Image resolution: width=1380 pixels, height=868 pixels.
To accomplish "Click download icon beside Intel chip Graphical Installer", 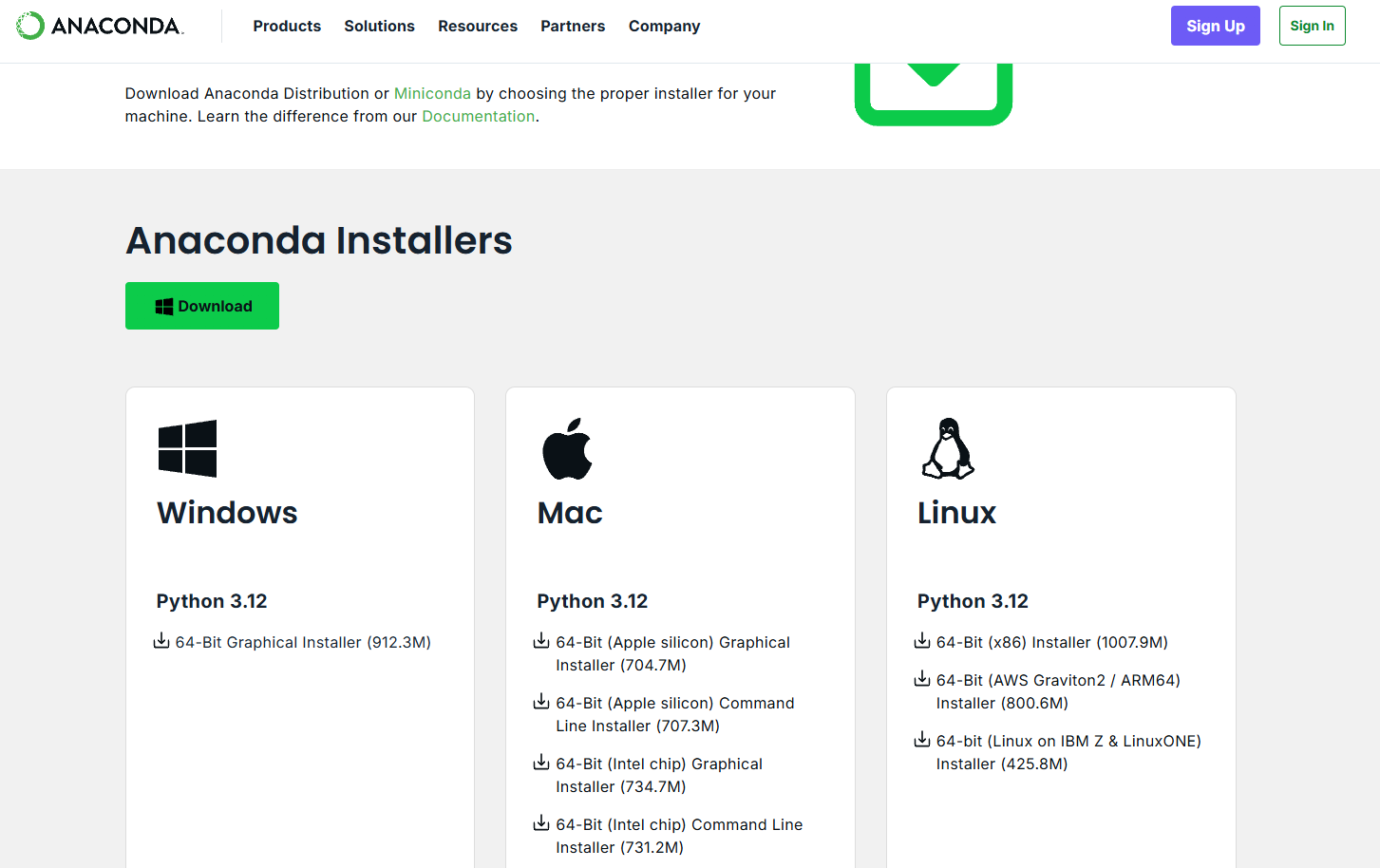I will (x=541, y=763).
